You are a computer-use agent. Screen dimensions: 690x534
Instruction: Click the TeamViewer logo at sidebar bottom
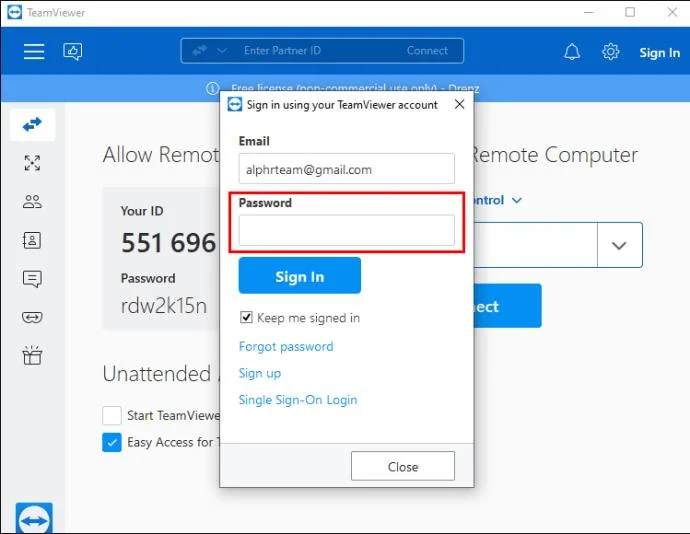point(34,518)
